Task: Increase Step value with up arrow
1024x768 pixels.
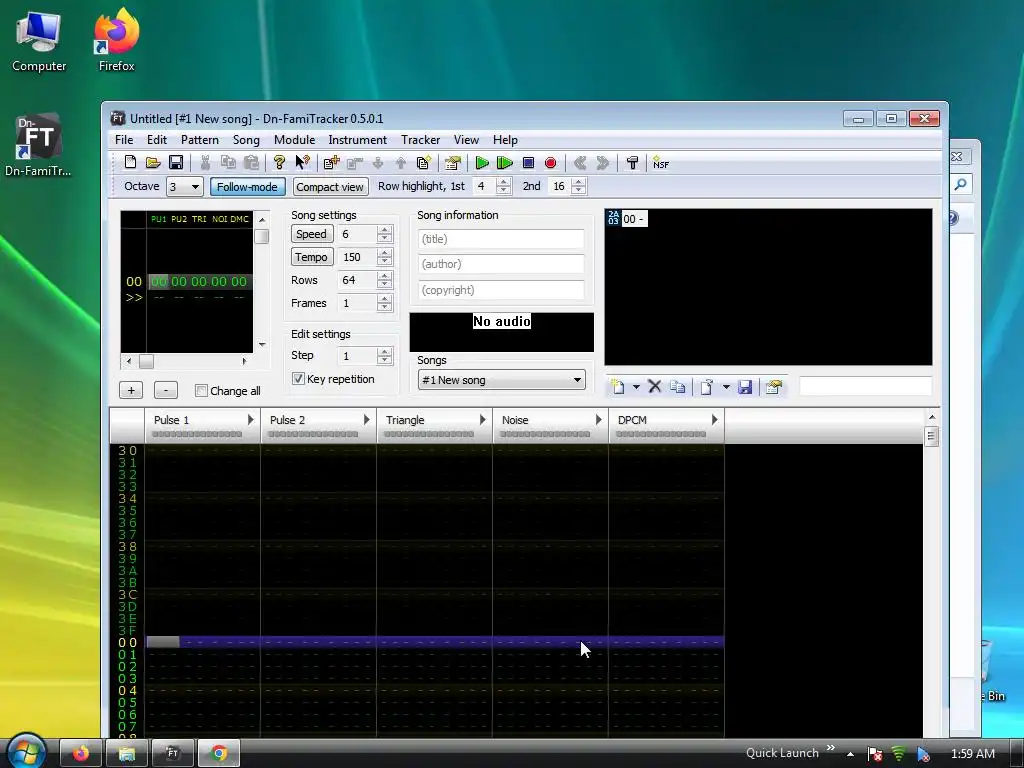Action: click(385, 351)
